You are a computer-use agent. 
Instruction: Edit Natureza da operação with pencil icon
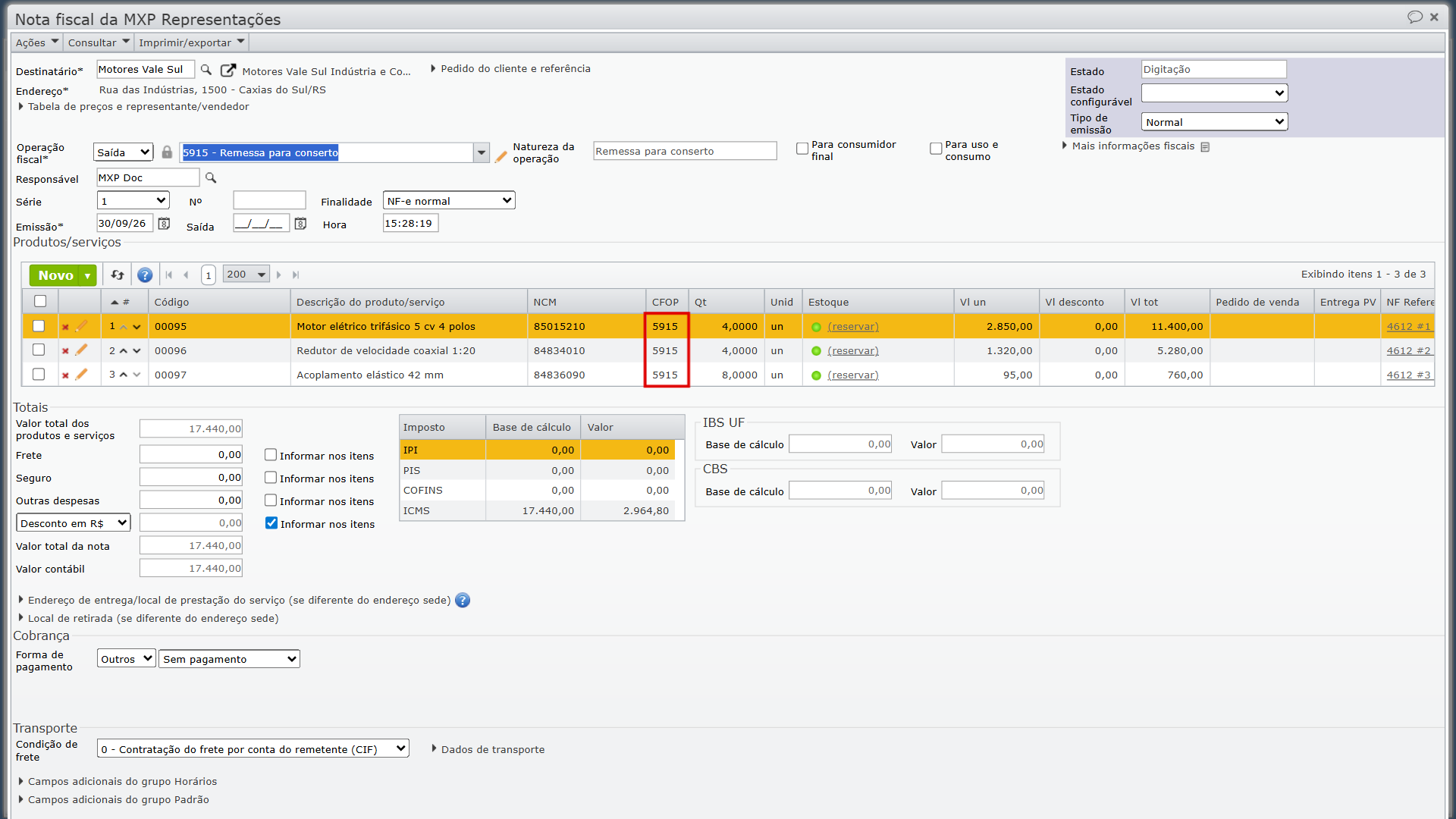coord(500,156)
